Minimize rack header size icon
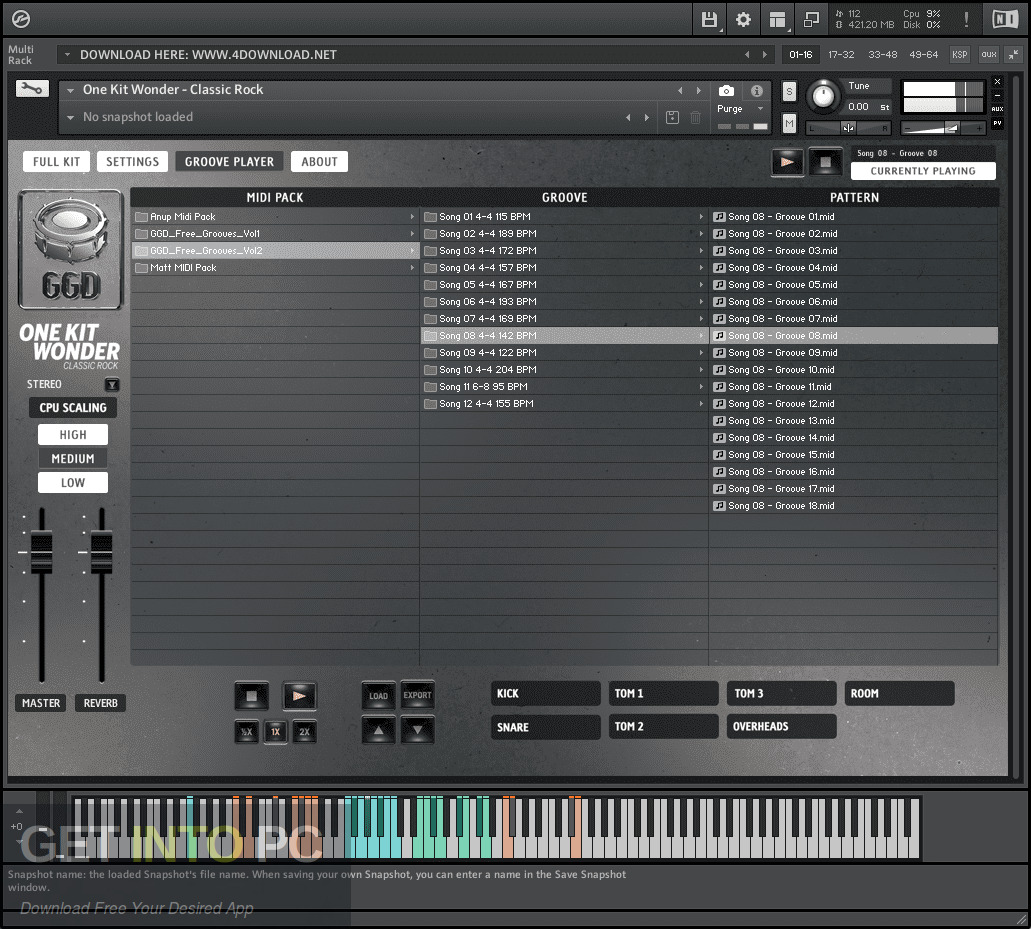The image size is (1031, 929). (1014, 55)
